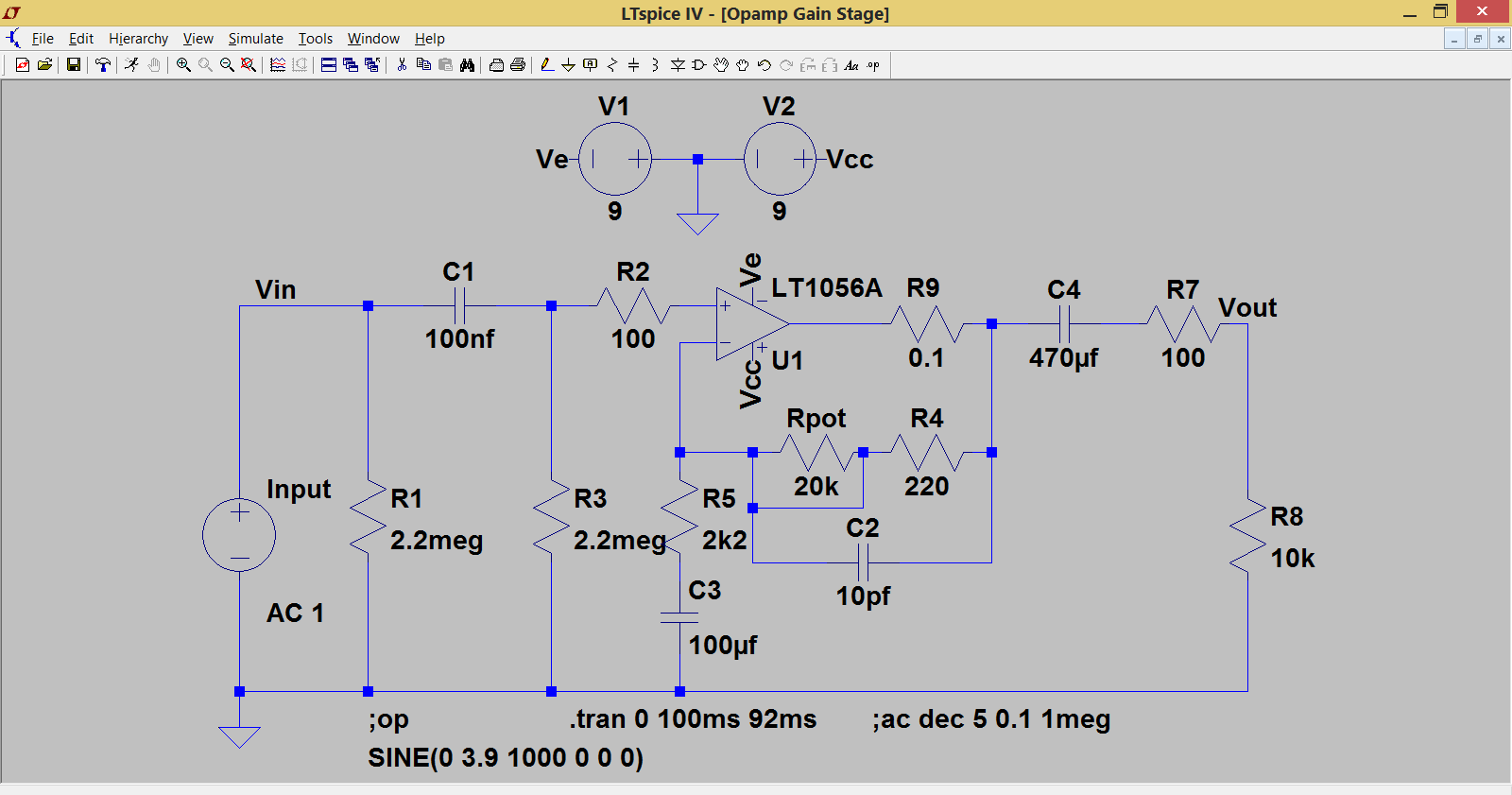This screenshot has width=1512, height=795.
Task: Place a Resistor from toolbar
Action: (612, 65)
